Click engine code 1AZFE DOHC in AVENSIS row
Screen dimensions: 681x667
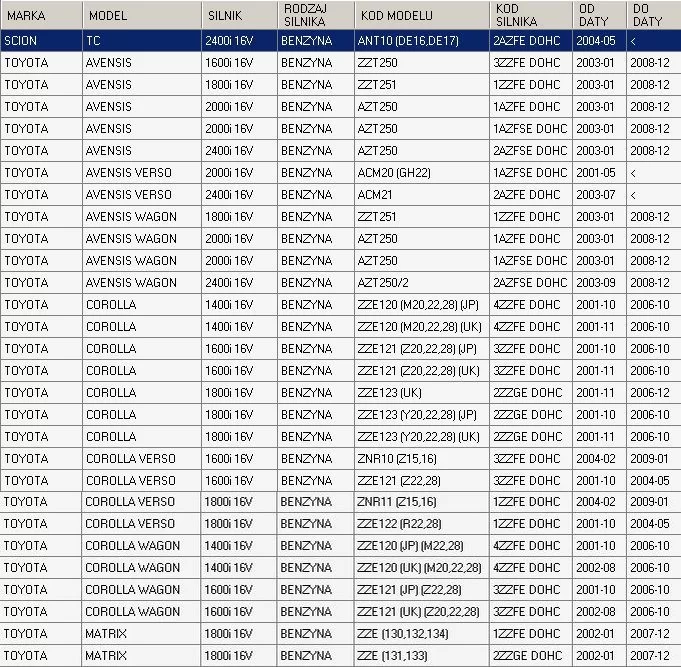tap(531, 107)
